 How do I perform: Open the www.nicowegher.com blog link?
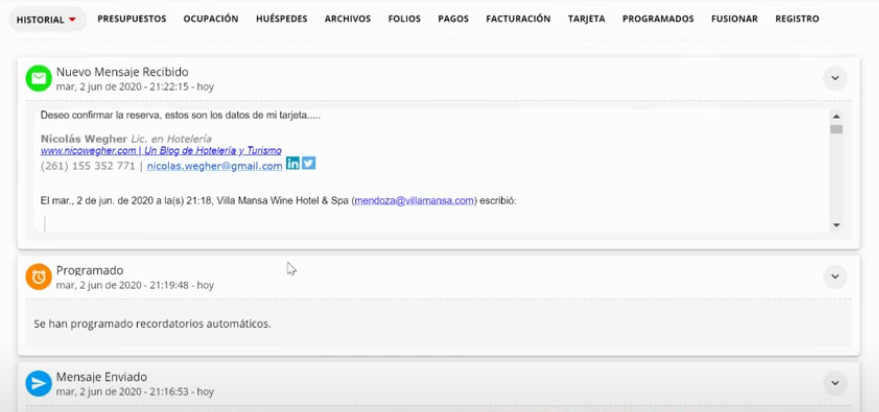161,151
